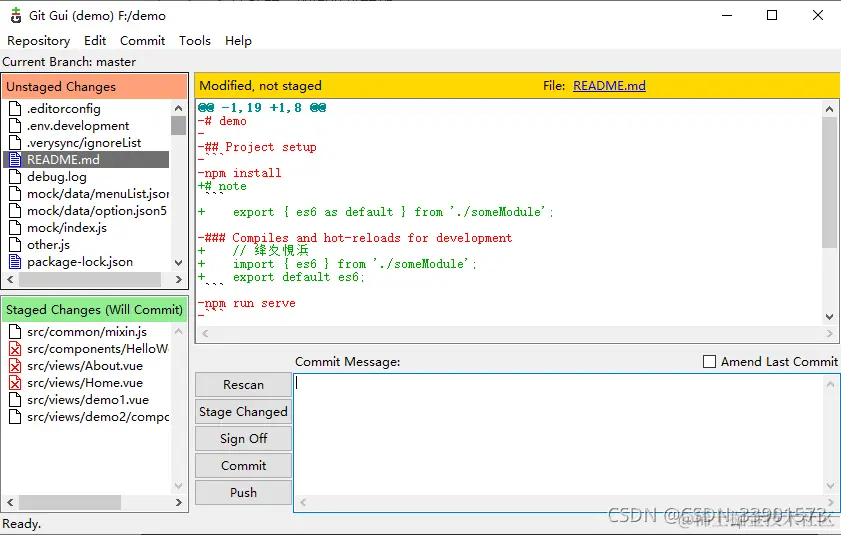Viewport: 841px width, 535px height.
Task: Click the deleted icon of src/views/Home.vue
Action: (x=15, y=383)
